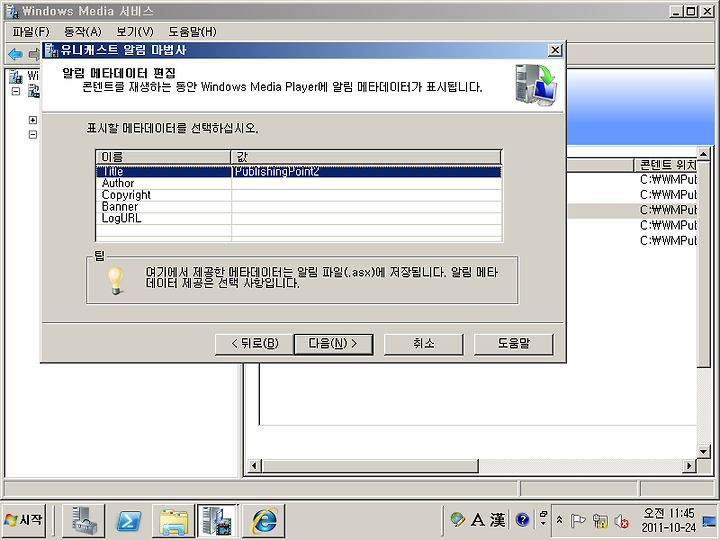Click horizontal scrollbar right arrow

(x=688, y=466)
